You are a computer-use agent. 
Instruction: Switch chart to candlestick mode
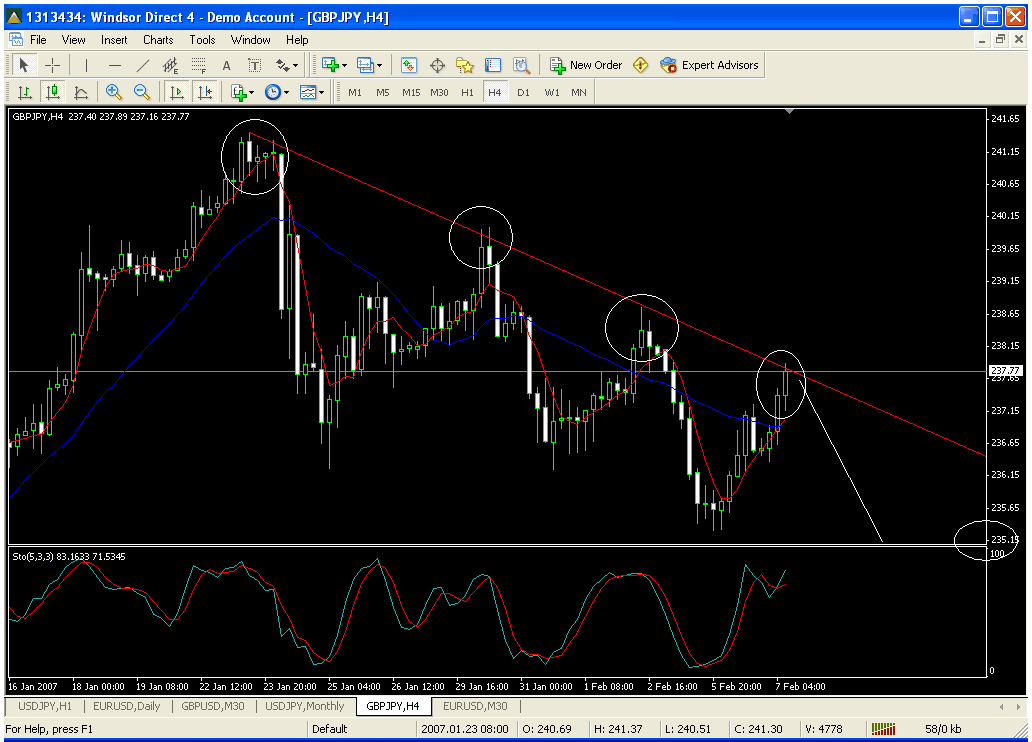tap(53, 92)
